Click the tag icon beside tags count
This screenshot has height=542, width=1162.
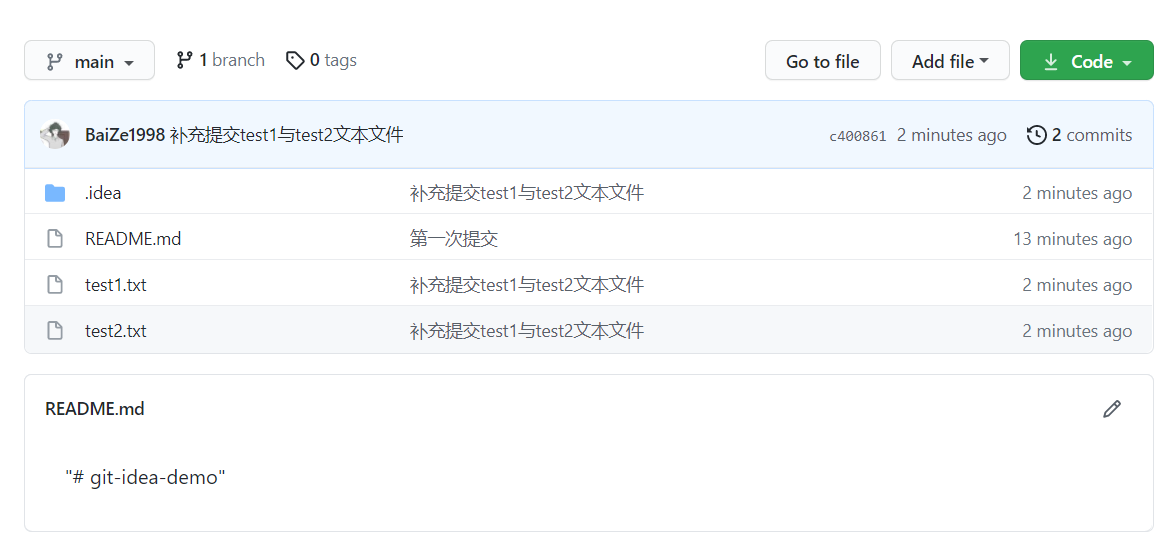295,60
